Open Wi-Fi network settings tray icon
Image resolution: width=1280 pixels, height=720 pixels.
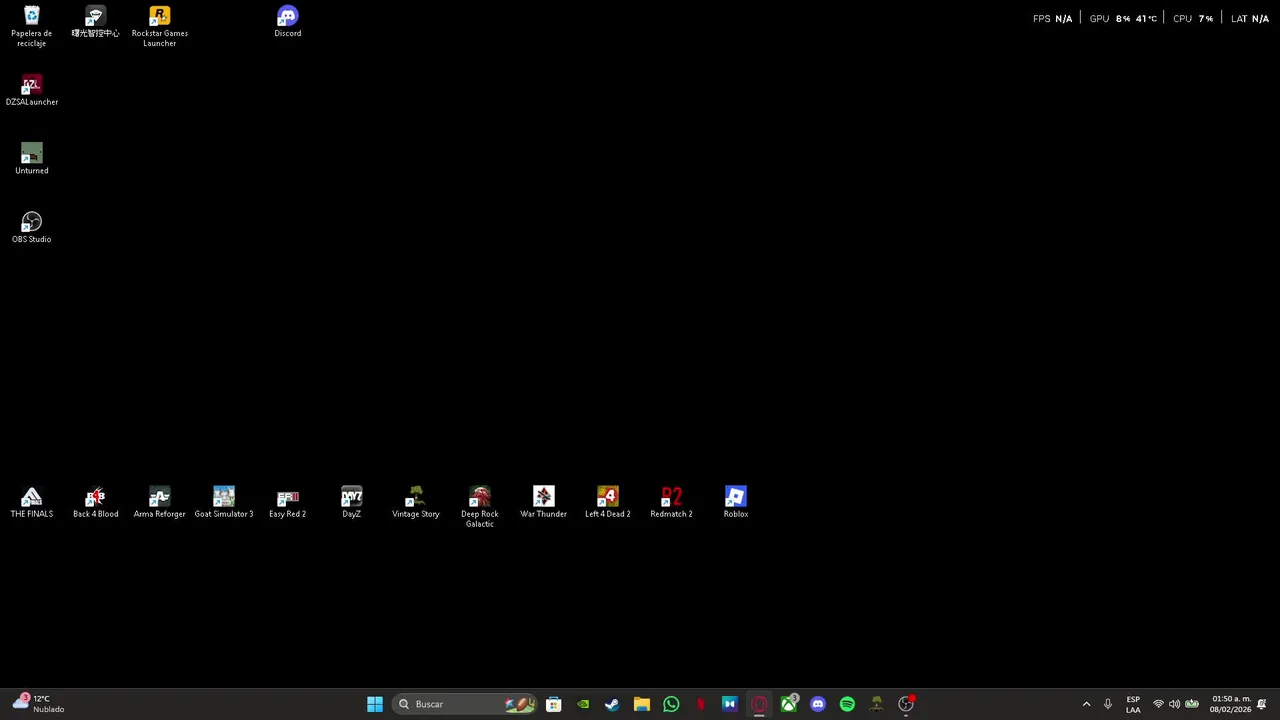tap(1158, 704)
